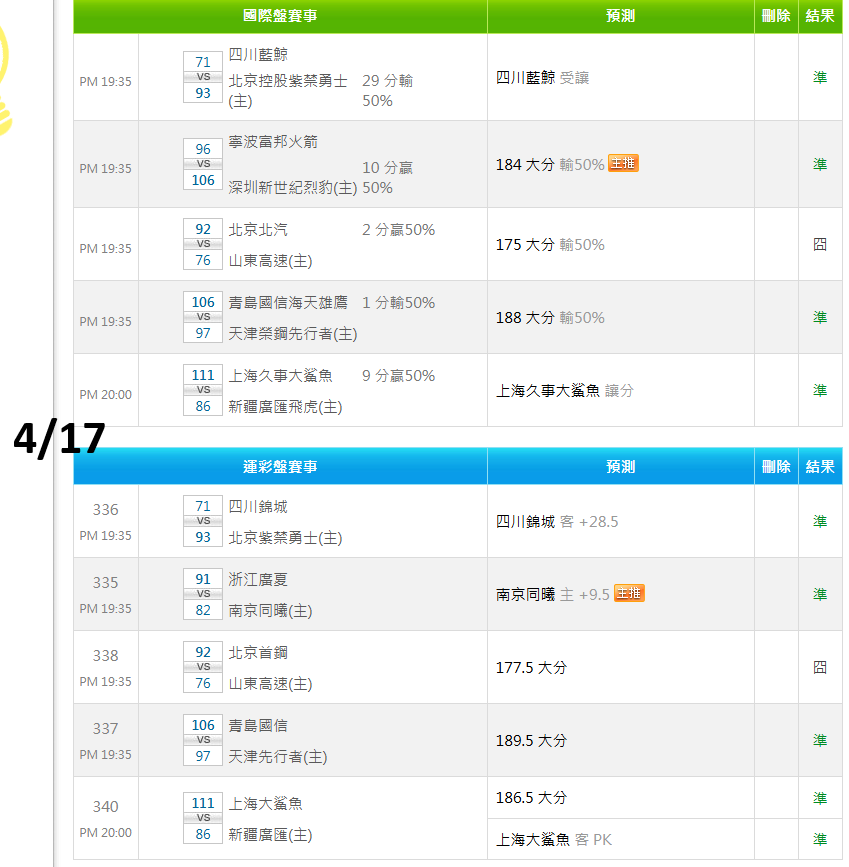Click the 上海久事大鯊魚 讓分 prediction
The height and width of the screenshot is (867, 849).
(565, 390)
